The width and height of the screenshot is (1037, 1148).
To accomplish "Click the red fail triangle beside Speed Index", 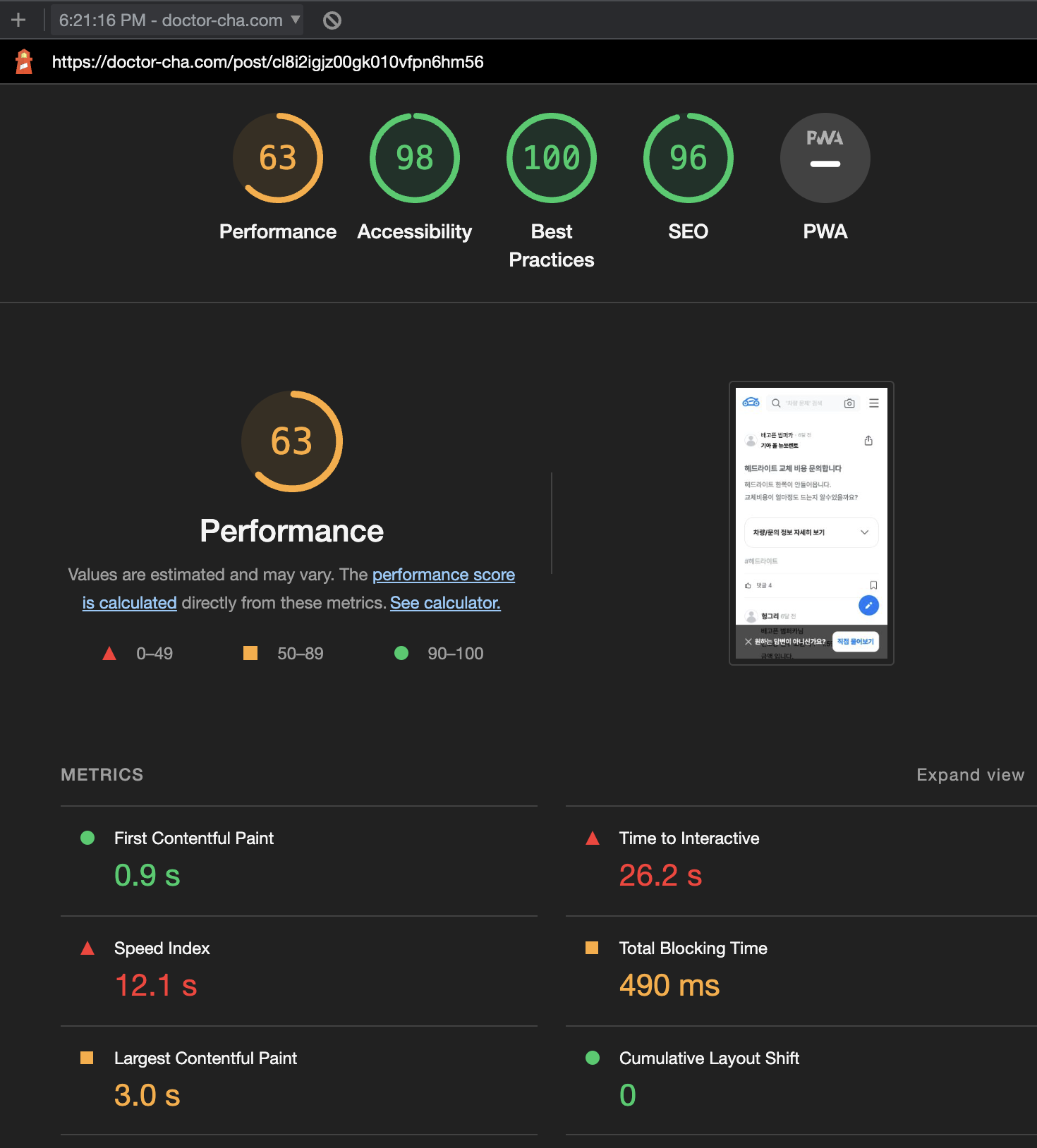I will pyautogui.click(x=87, y=948).
